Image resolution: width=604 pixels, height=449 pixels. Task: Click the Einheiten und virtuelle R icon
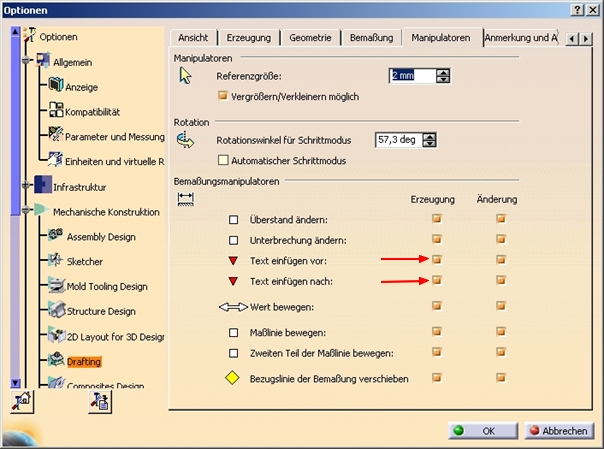click(x=55, y=159)
